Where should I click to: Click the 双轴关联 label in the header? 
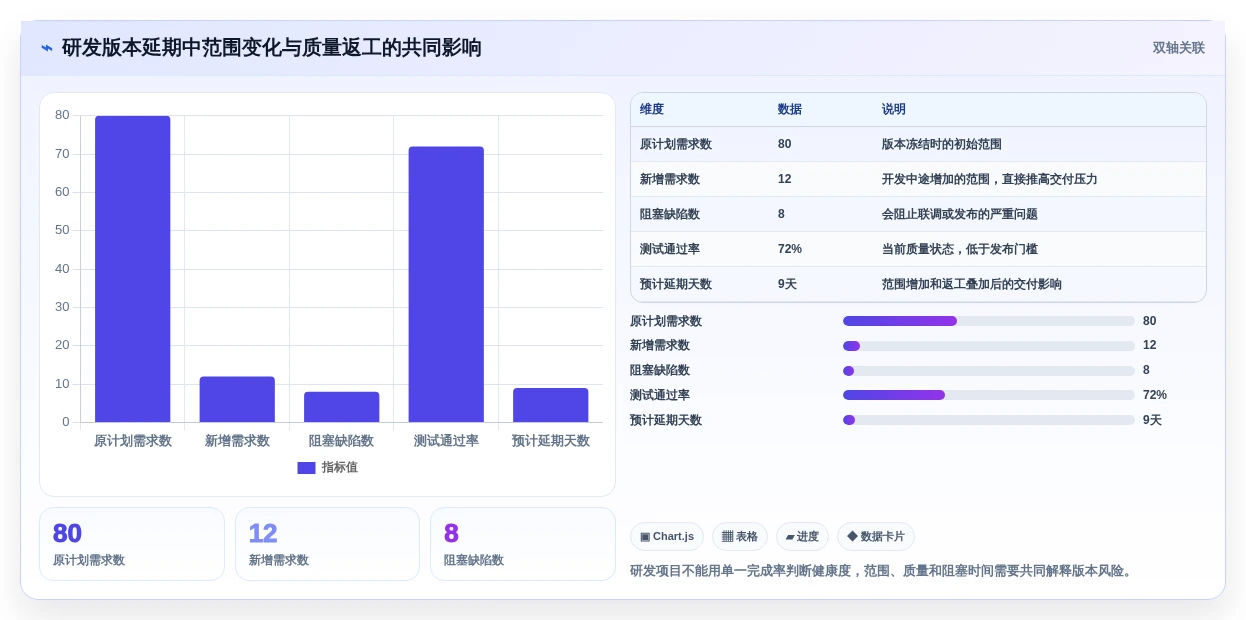click(1178, 48)
